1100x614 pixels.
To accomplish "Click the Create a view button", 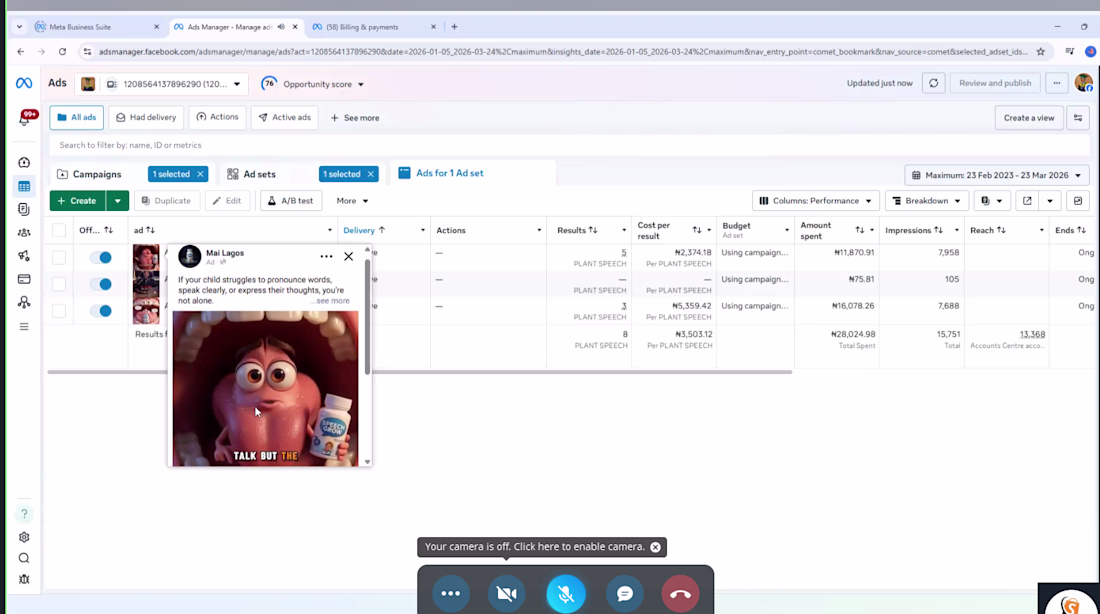I will click(1028, 118).
